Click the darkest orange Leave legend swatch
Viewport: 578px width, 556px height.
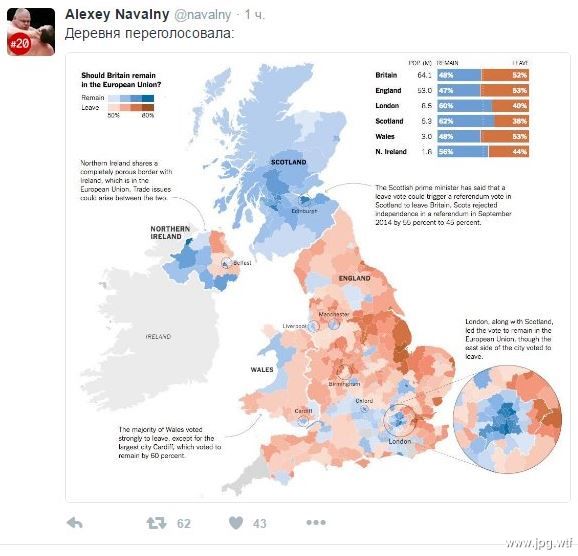pos(148,108)
